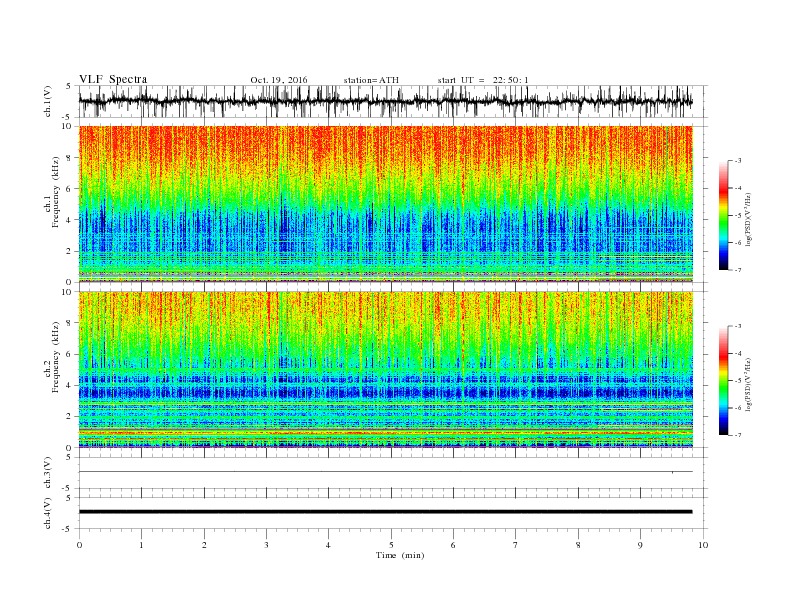Click tick label '3' on the Time axis
This screenshot has height=612, width=792.
coord(266,545)
